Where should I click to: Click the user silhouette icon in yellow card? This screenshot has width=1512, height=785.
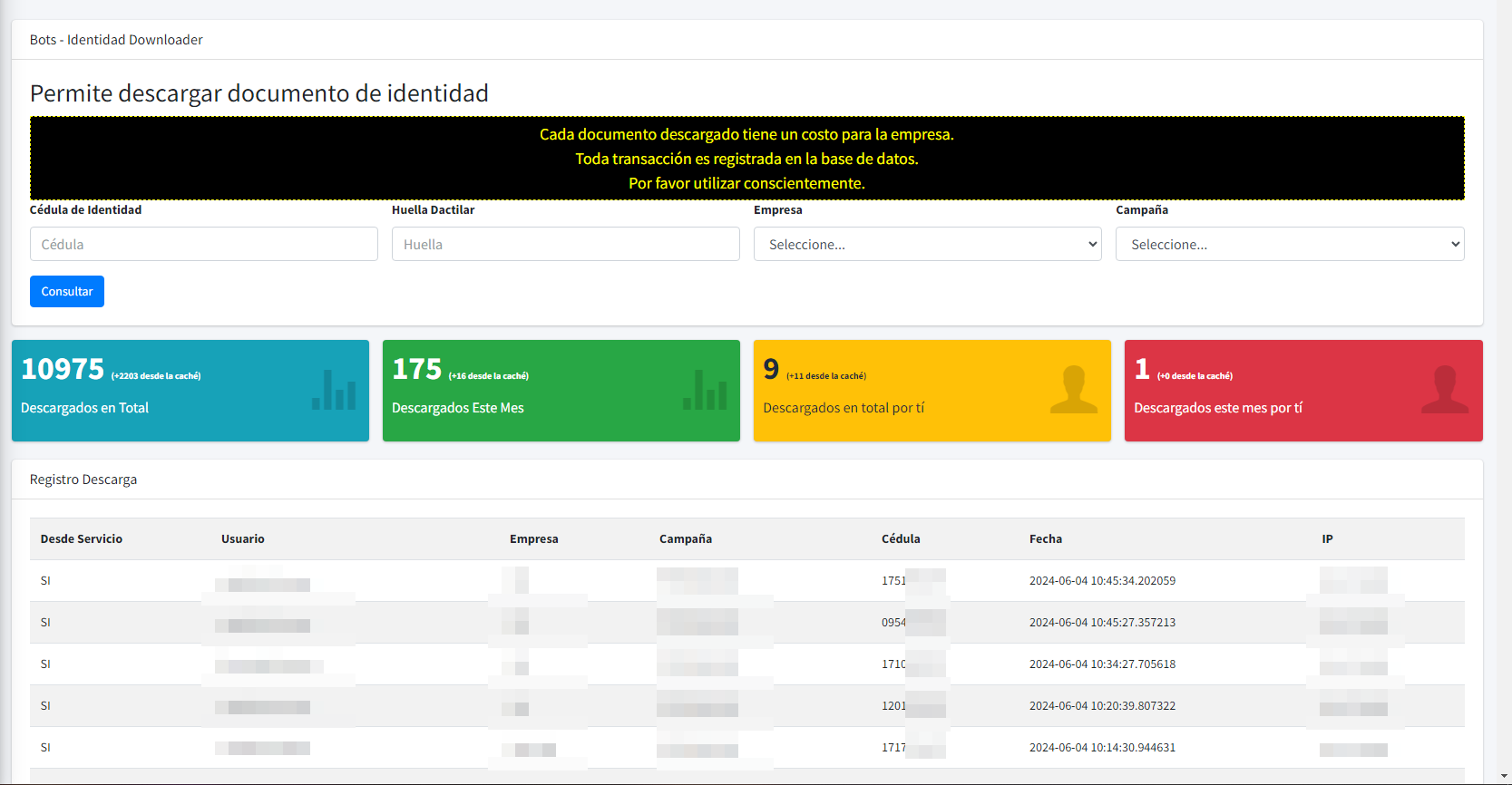click(1073, 390)
